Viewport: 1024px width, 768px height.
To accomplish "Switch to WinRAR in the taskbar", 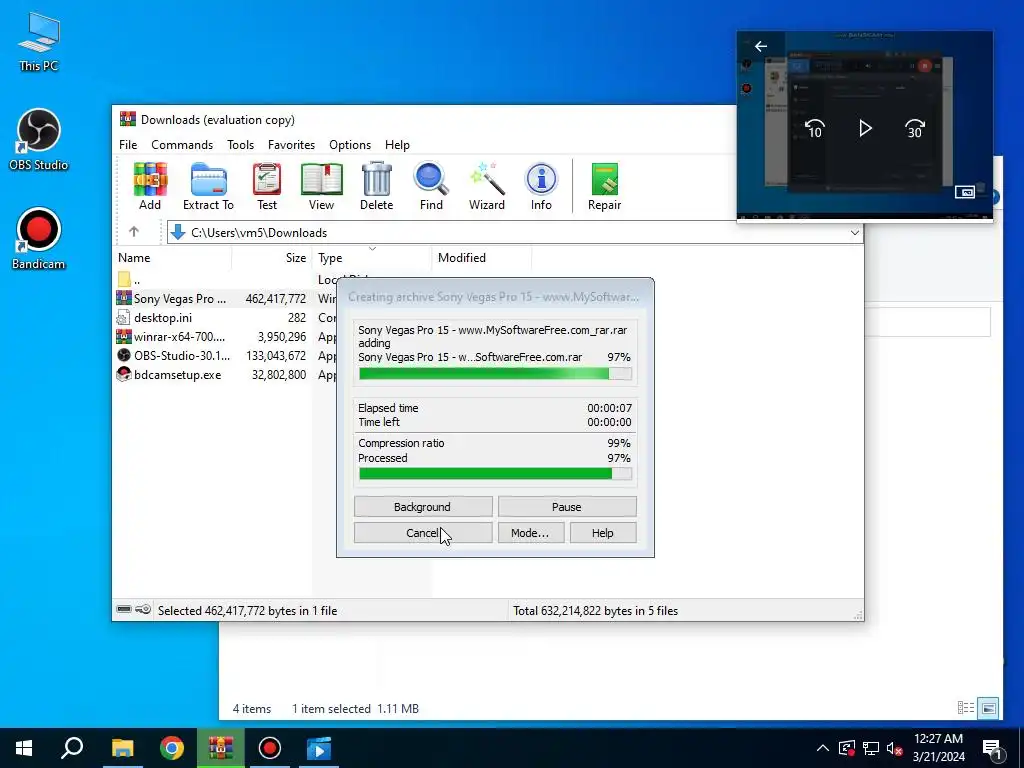I will click(x=221, y=748).
